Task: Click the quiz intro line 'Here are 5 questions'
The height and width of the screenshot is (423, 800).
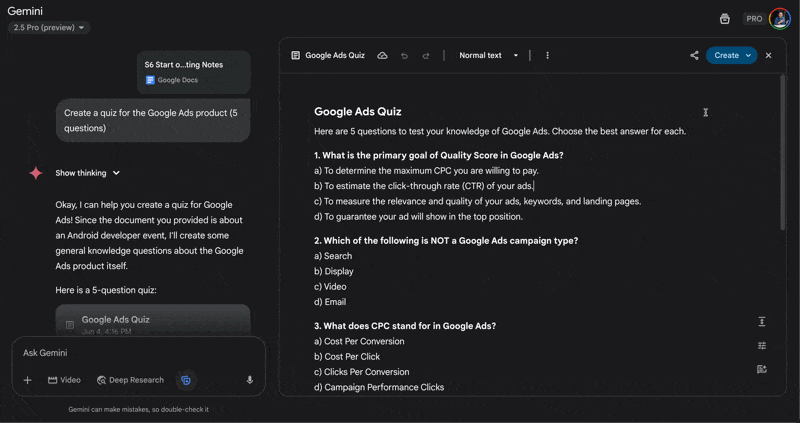Action: (x=500, y=132)
